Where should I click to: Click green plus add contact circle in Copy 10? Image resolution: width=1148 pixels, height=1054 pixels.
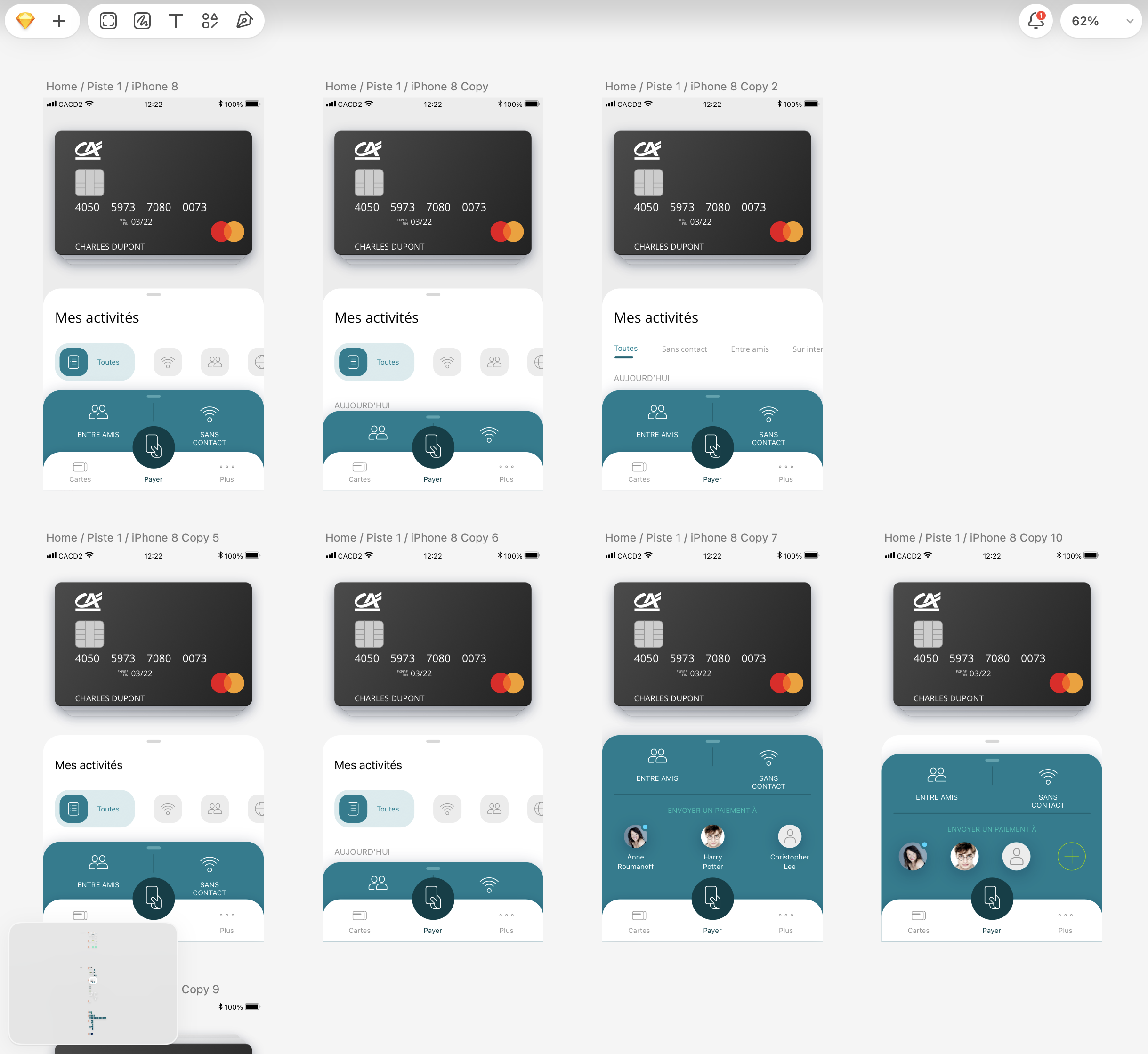coord(1071,856)
